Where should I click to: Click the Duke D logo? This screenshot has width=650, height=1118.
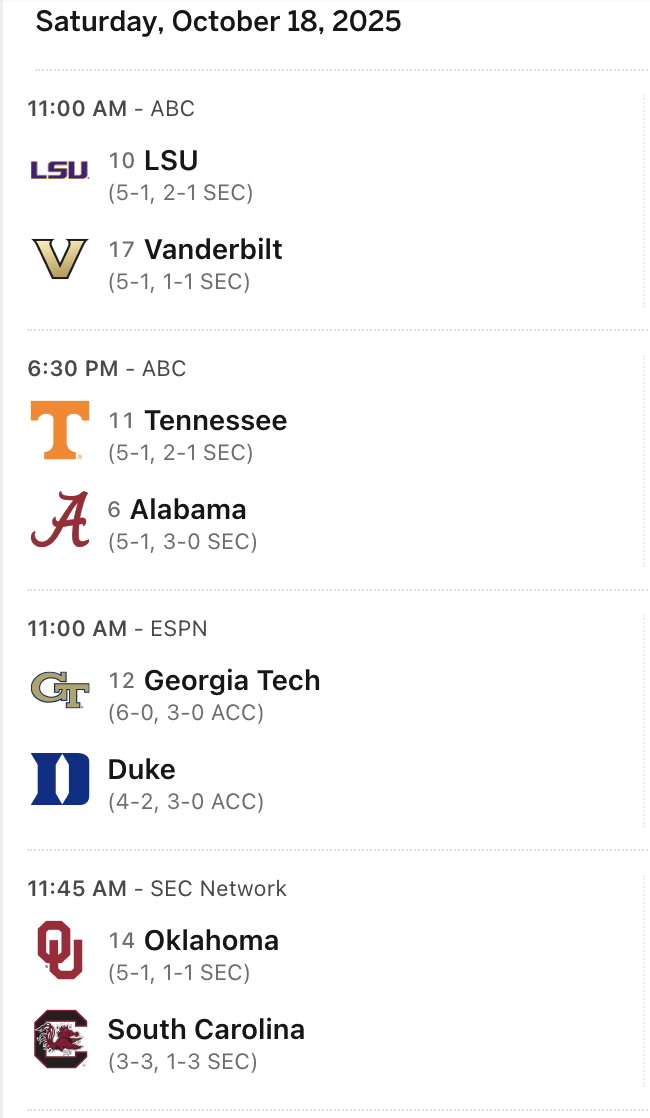tap(59, 779)
